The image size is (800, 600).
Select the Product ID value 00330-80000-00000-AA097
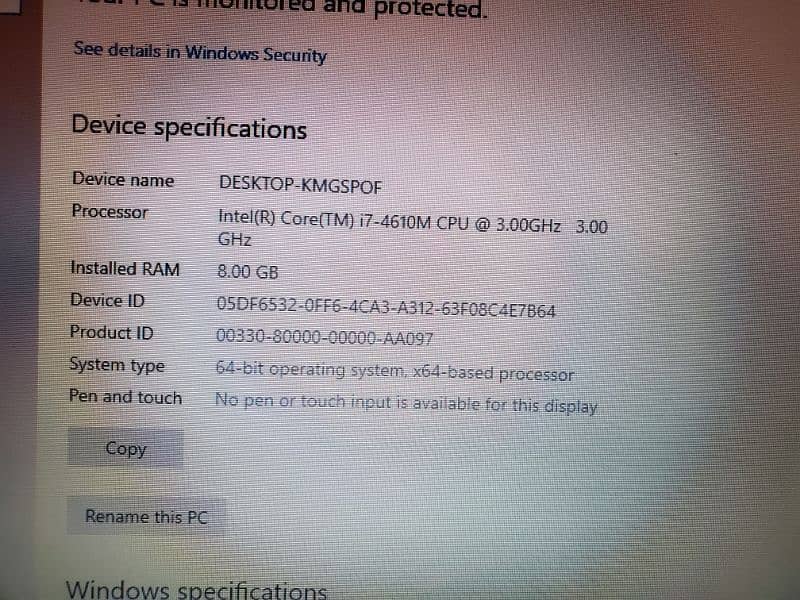point(324,337)
